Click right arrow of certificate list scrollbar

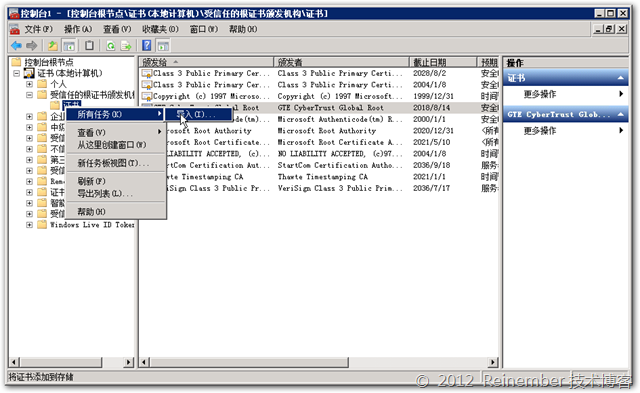pyautogui.click(x=493, y=362)
